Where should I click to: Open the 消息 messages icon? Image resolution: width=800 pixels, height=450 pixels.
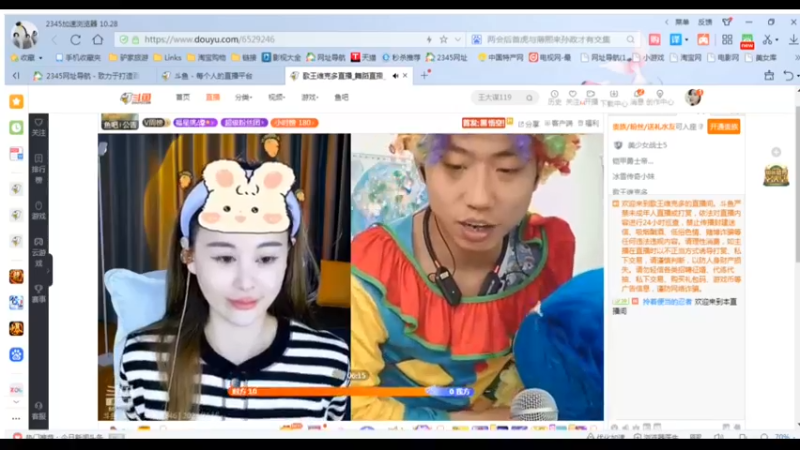point(638,97)
